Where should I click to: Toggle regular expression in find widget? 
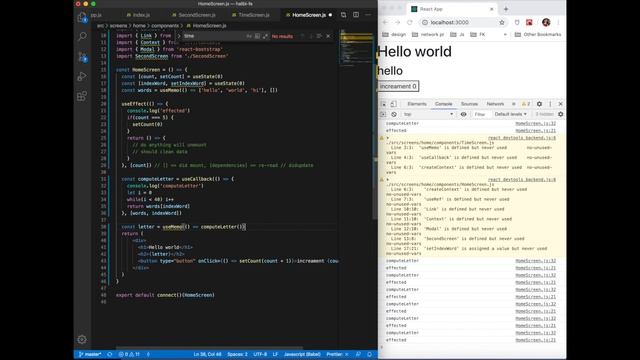click(265, 36)
